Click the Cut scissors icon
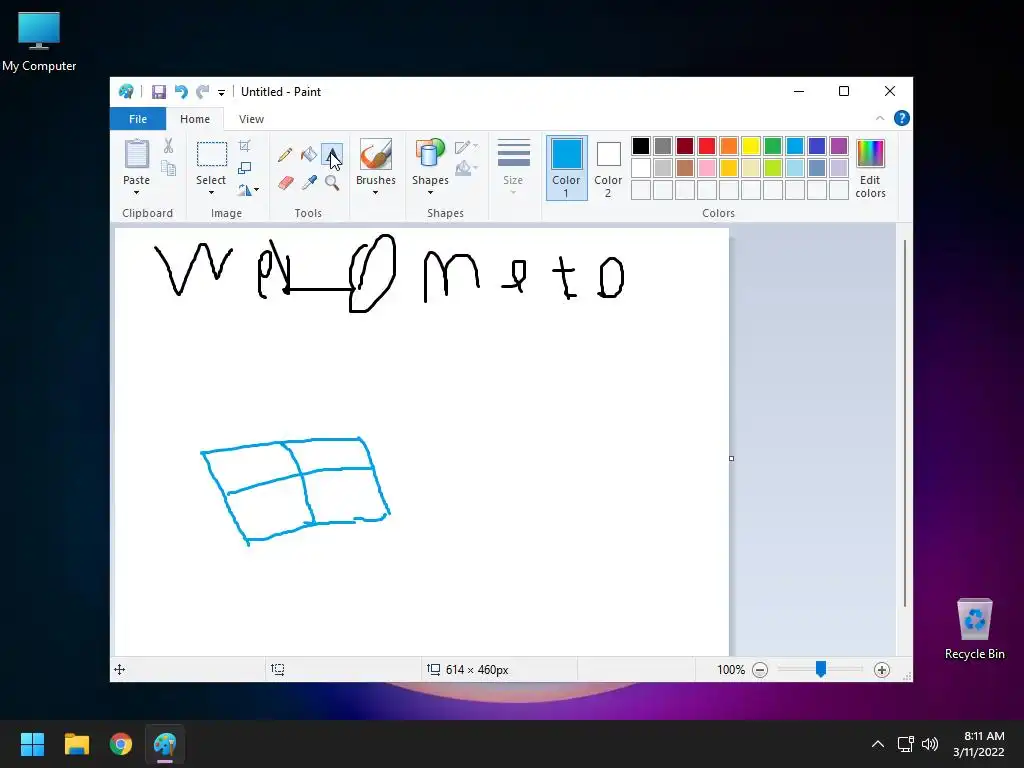1024x768 pixels. coord(168,146)
